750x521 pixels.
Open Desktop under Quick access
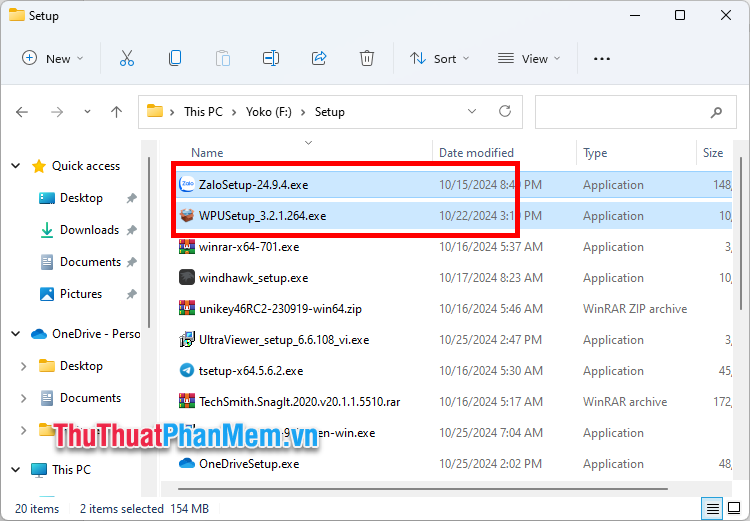point(81,198)
